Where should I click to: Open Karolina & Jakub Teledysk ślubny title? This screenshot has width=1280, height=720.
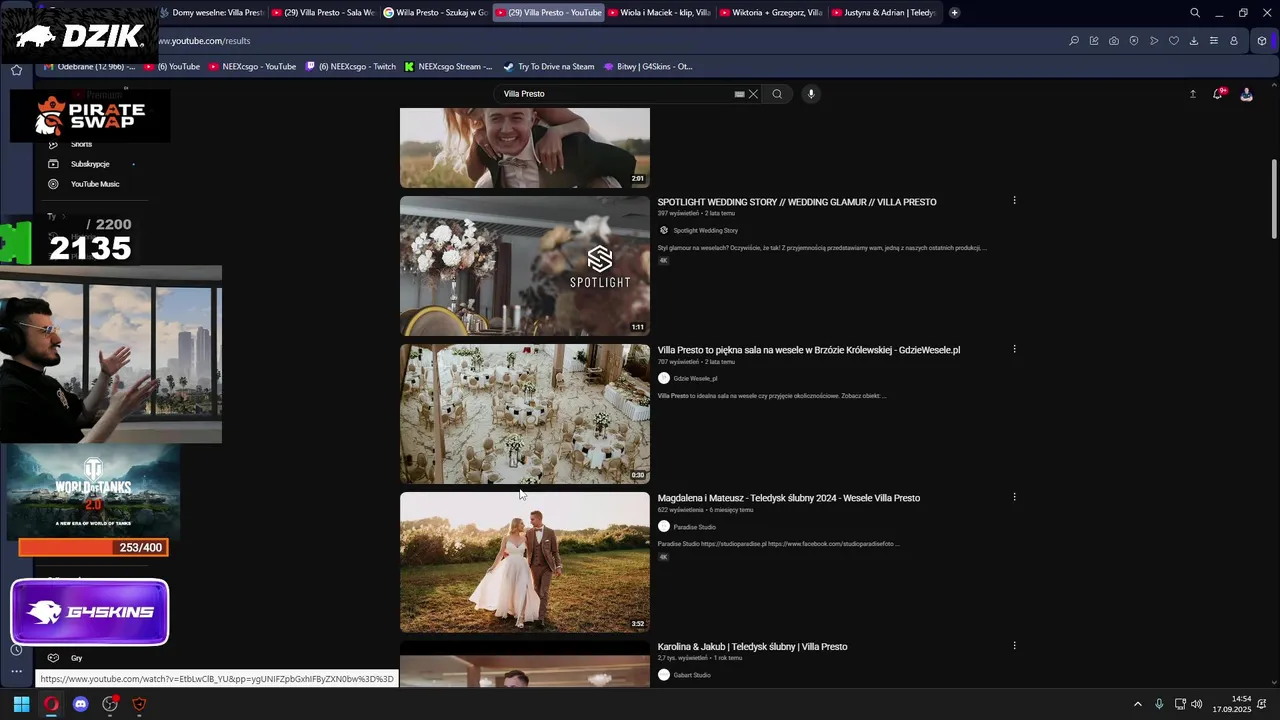point(752,647)
